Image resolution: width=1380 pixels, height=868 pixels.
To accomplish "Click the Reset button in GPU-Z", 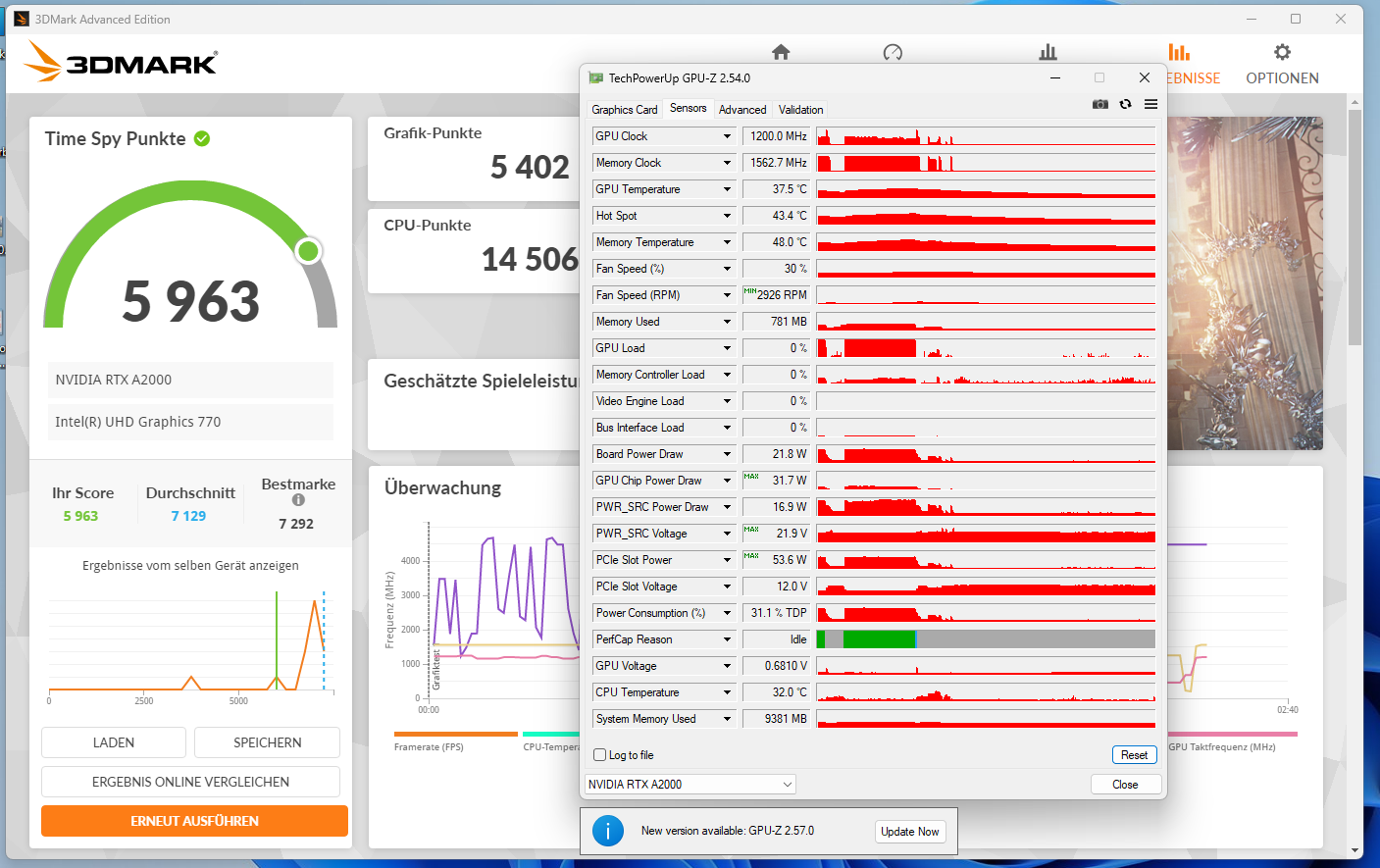I will coord(1134,755).
